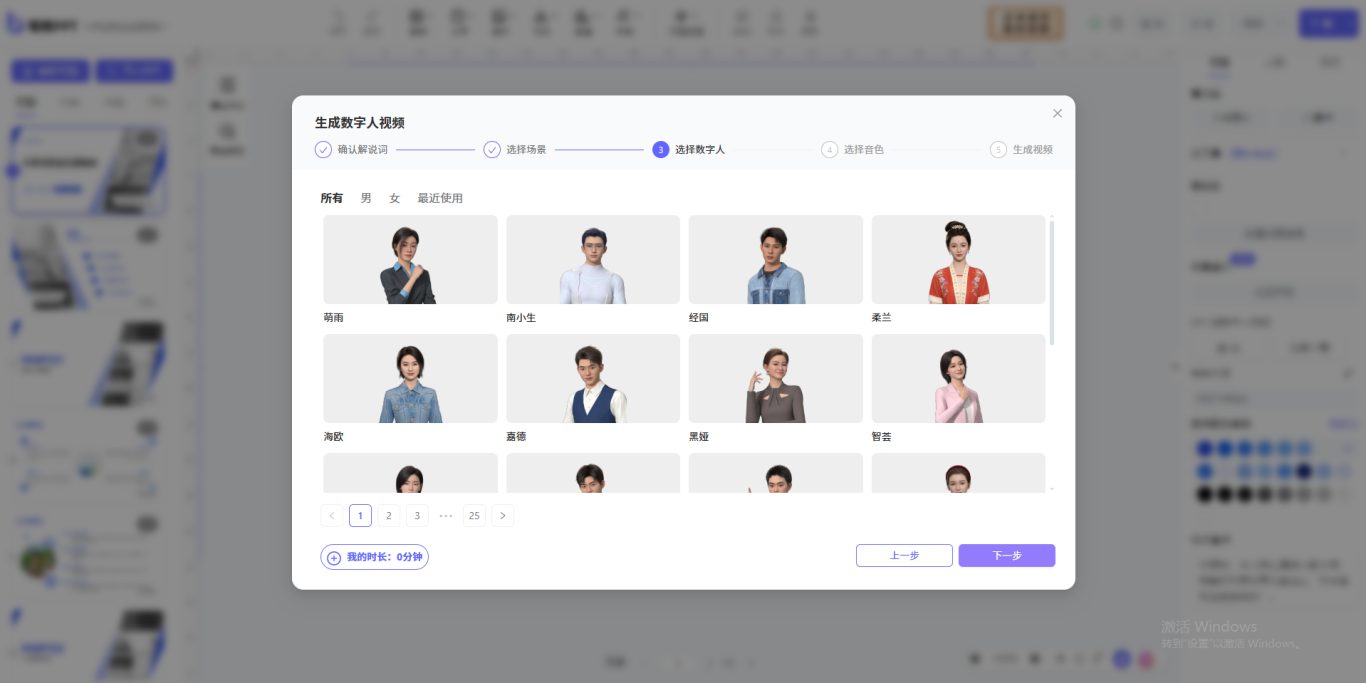
Task: Click the plus icon beside 我的时长
Action: click(334, 557)
